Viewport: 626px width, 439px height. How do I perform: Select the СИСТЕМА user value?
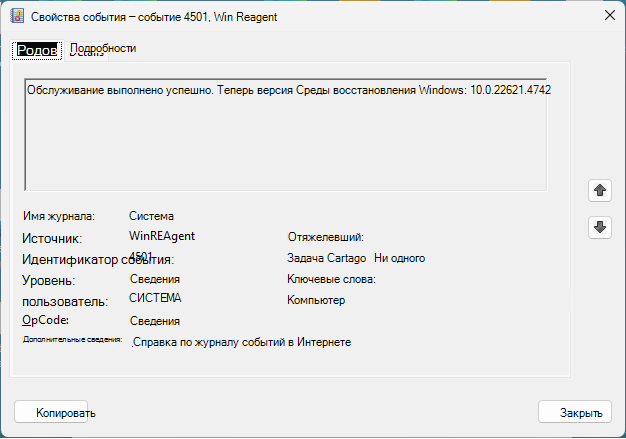[155, 298]
